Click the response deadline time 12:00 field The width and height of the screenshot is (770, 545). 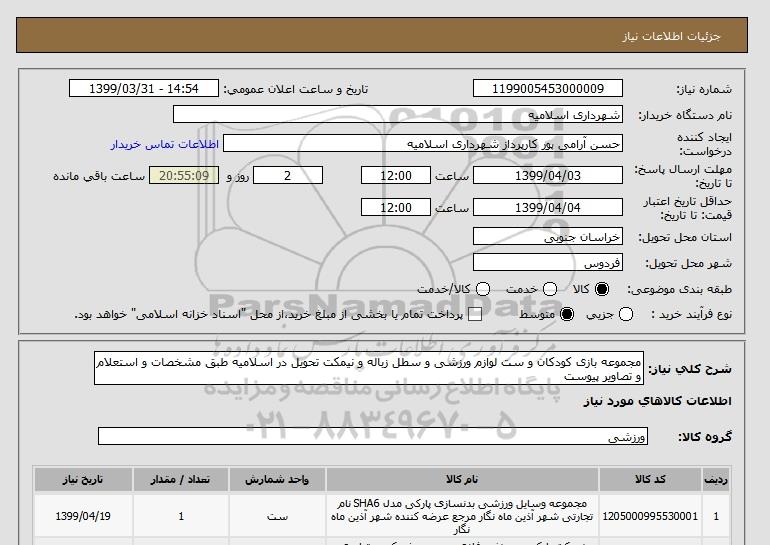point(396,175)
